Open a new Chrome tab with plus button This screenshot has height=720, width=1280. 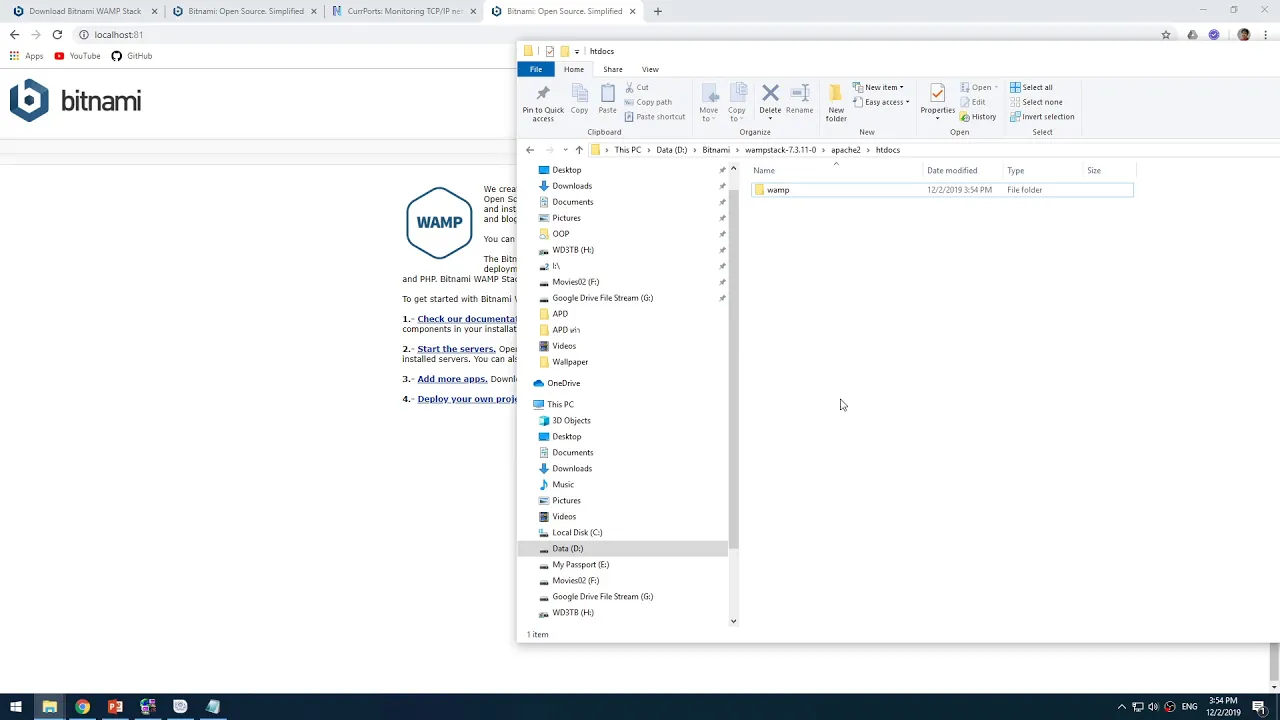(657, 11)
